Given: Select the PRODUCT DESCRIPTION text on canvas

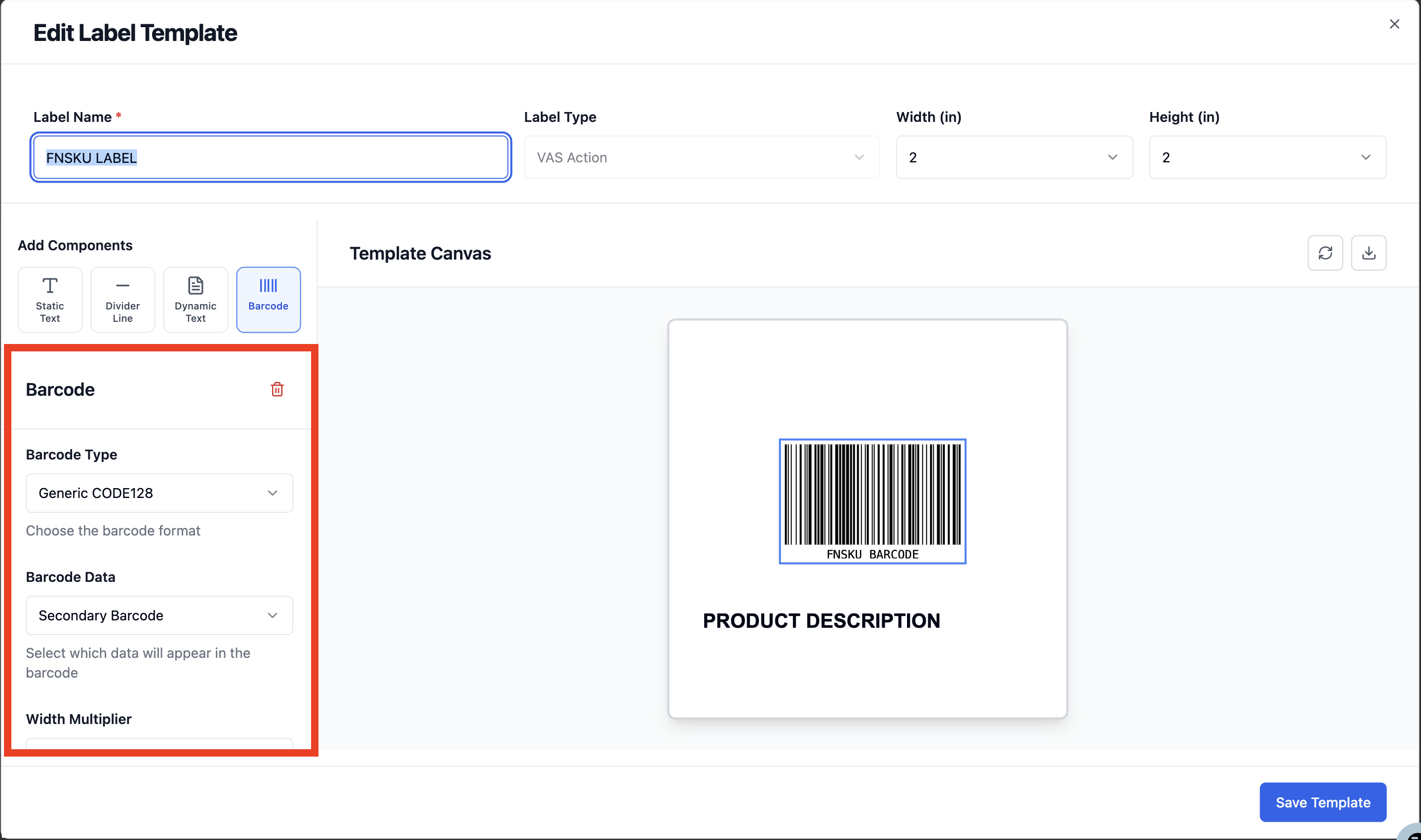Looking at the screenshot, I should tap(822, 620).
